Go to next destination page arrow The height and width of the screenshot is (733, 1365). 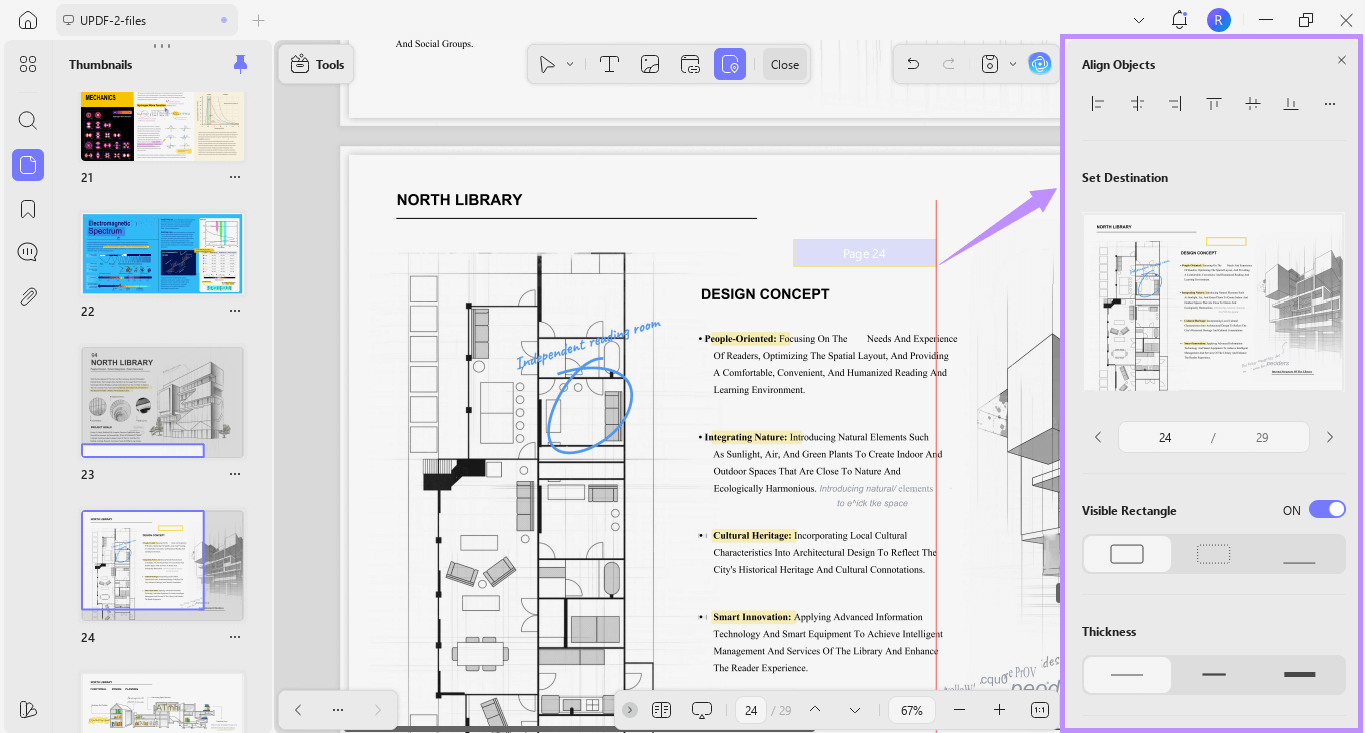click(1329, 437)
